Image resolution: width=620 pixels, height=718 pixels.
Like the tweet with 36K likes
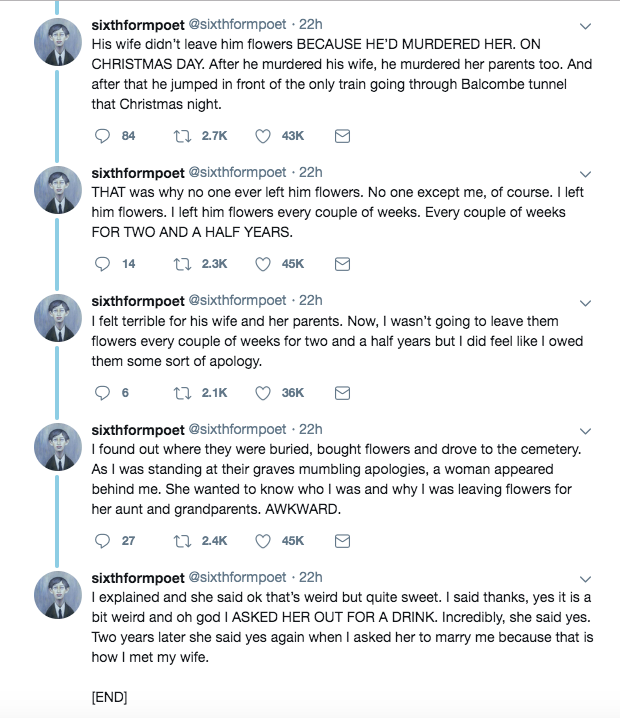tap(263, 393)
